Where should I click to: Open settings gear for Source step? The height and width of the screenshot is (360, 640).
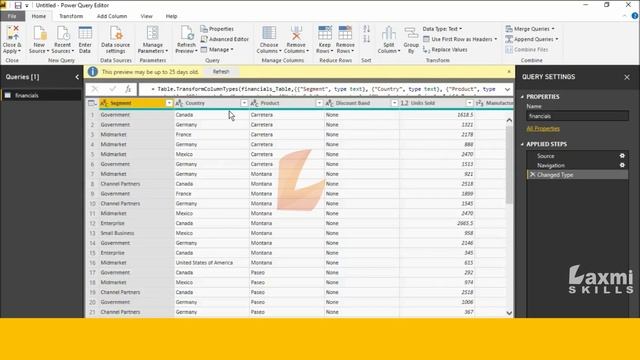(x=622, y=156)
